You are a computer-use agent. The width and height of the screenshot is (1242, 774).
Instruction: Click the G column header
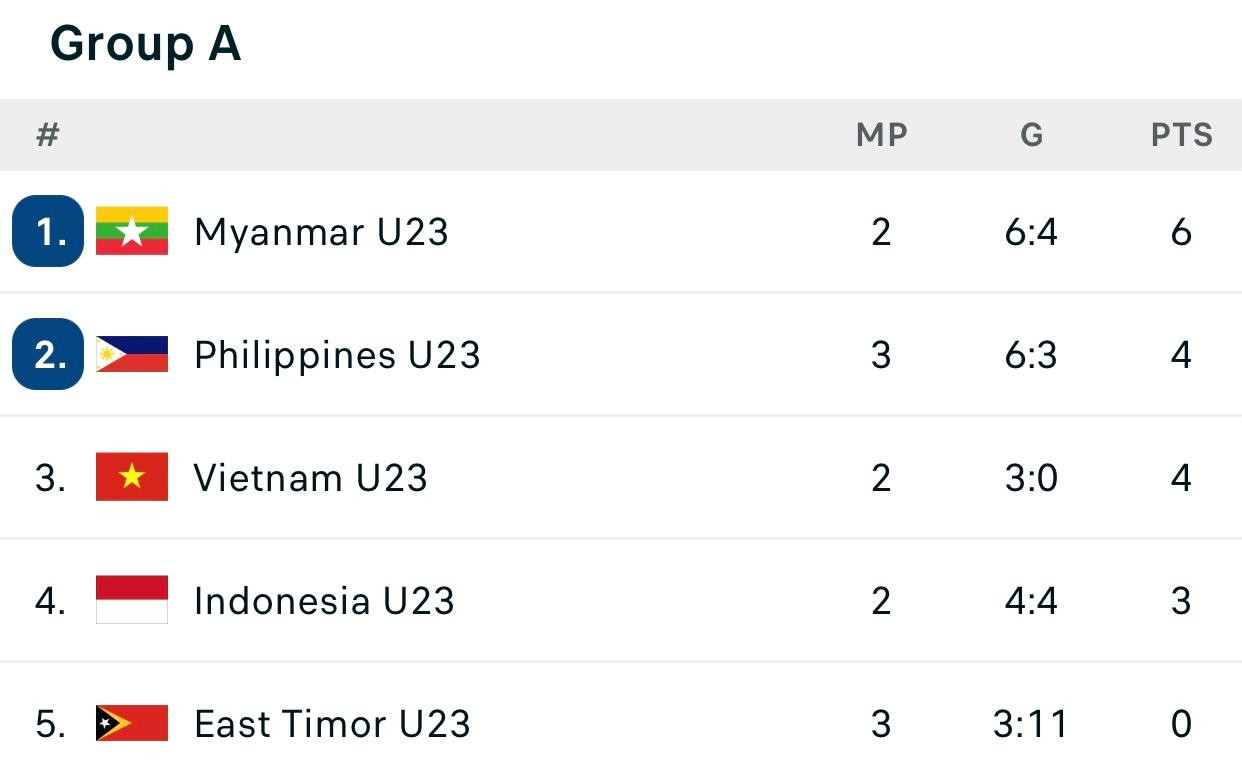click(x=1032, y=135)
